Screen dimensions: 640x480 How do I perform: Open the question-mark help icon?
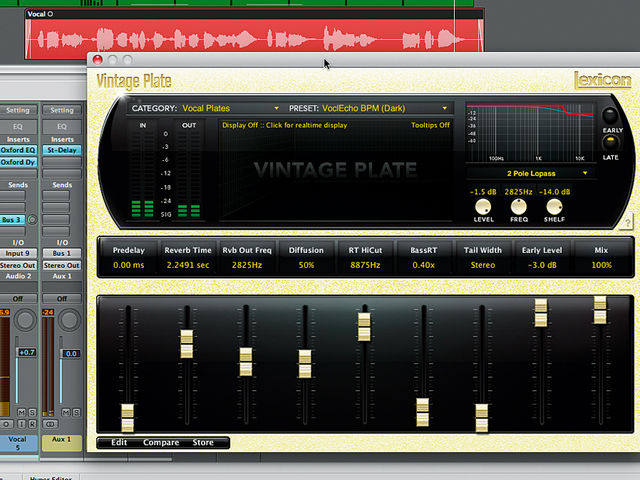627,223
